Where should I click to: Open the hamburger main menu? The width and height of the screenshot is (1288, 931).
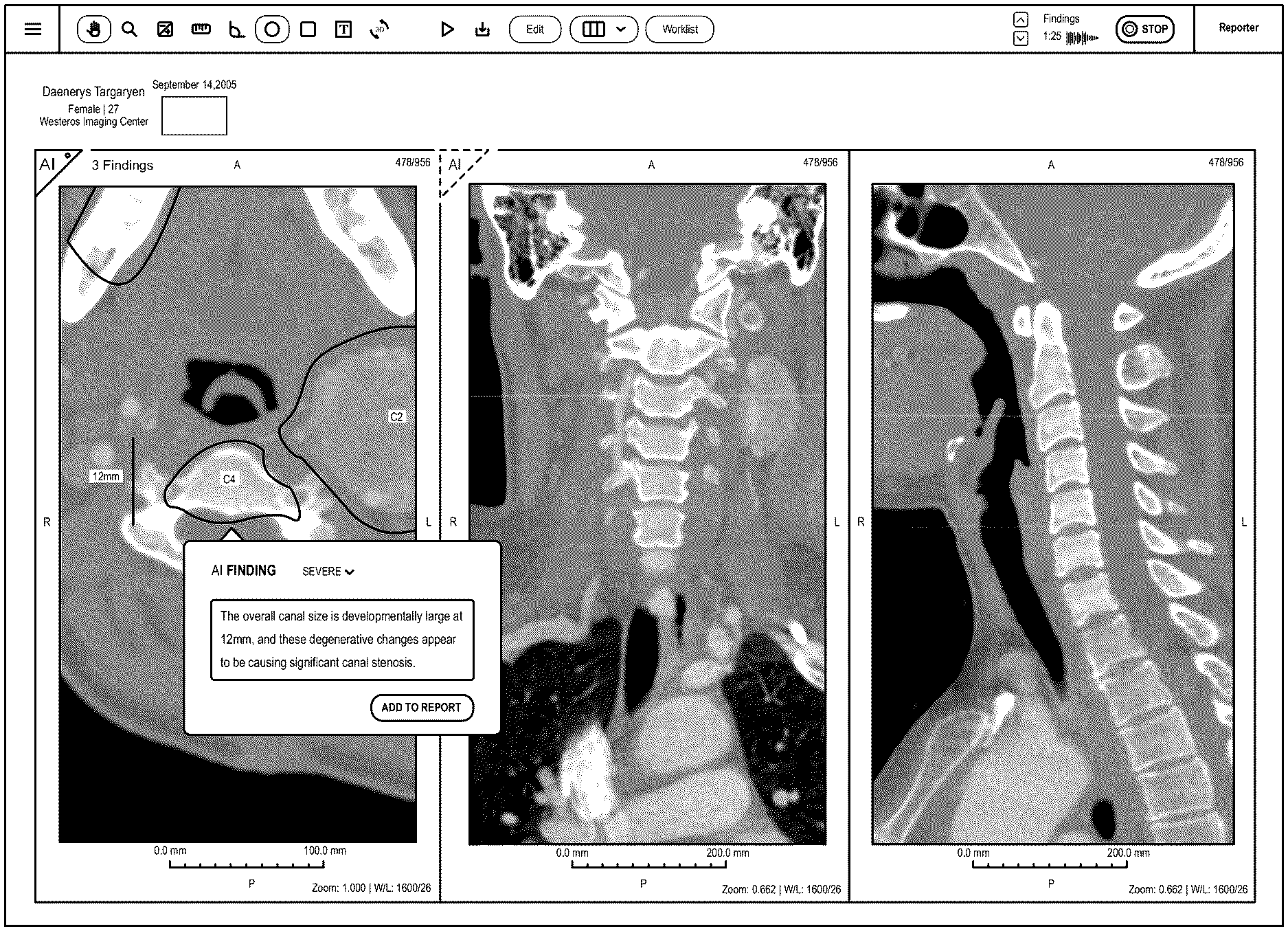33,30
